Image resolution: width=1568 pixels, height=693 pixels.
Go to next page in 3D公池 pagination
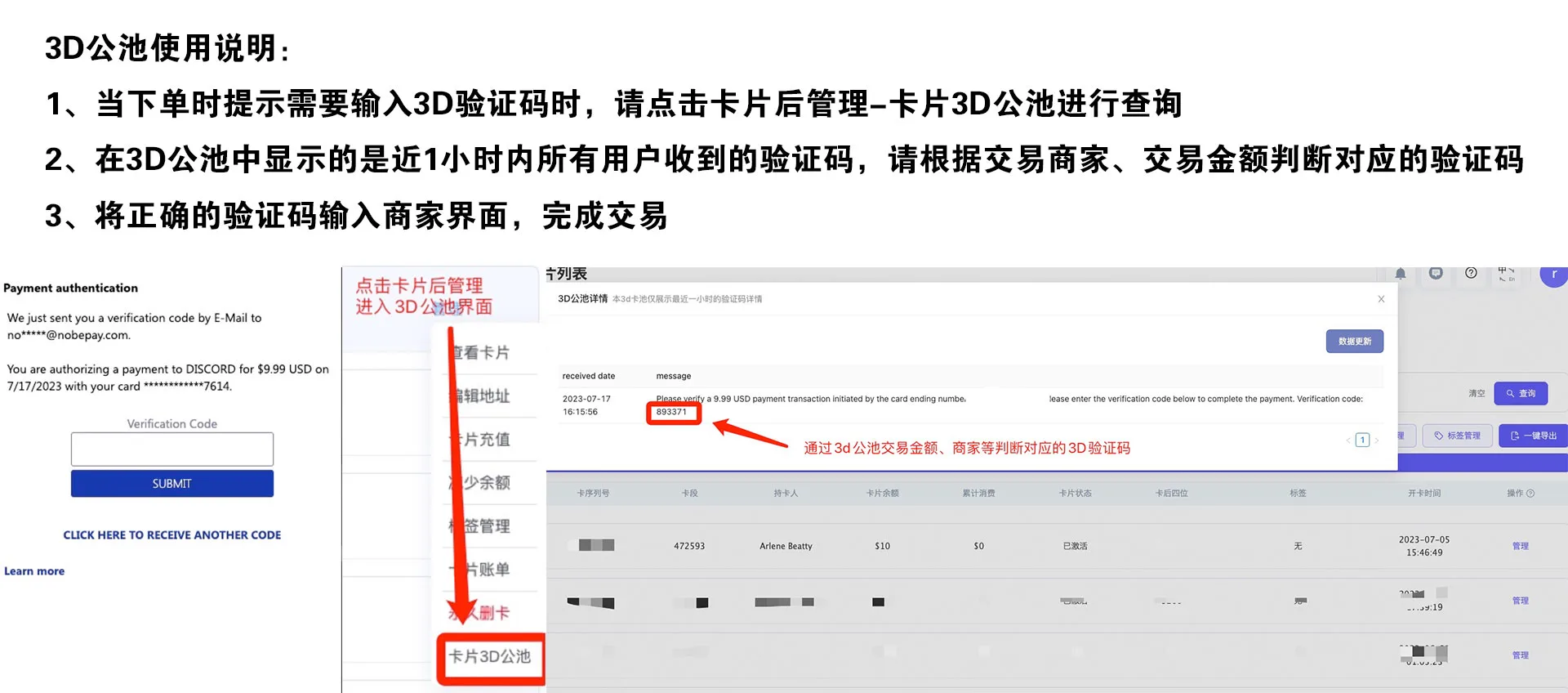point(1376,440)
